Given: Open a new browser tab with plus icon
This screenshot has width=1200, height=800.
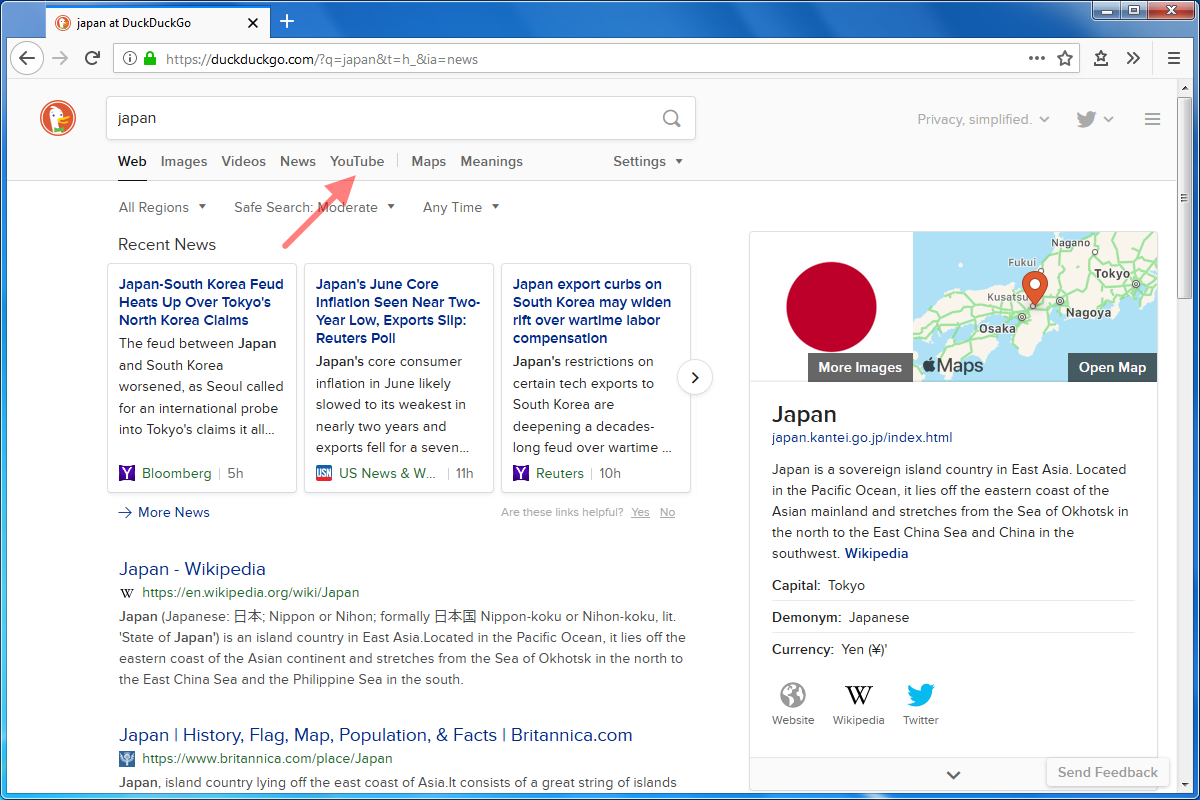Looking at the screenshot, I should pyautogui.click(x=287, y=21).
